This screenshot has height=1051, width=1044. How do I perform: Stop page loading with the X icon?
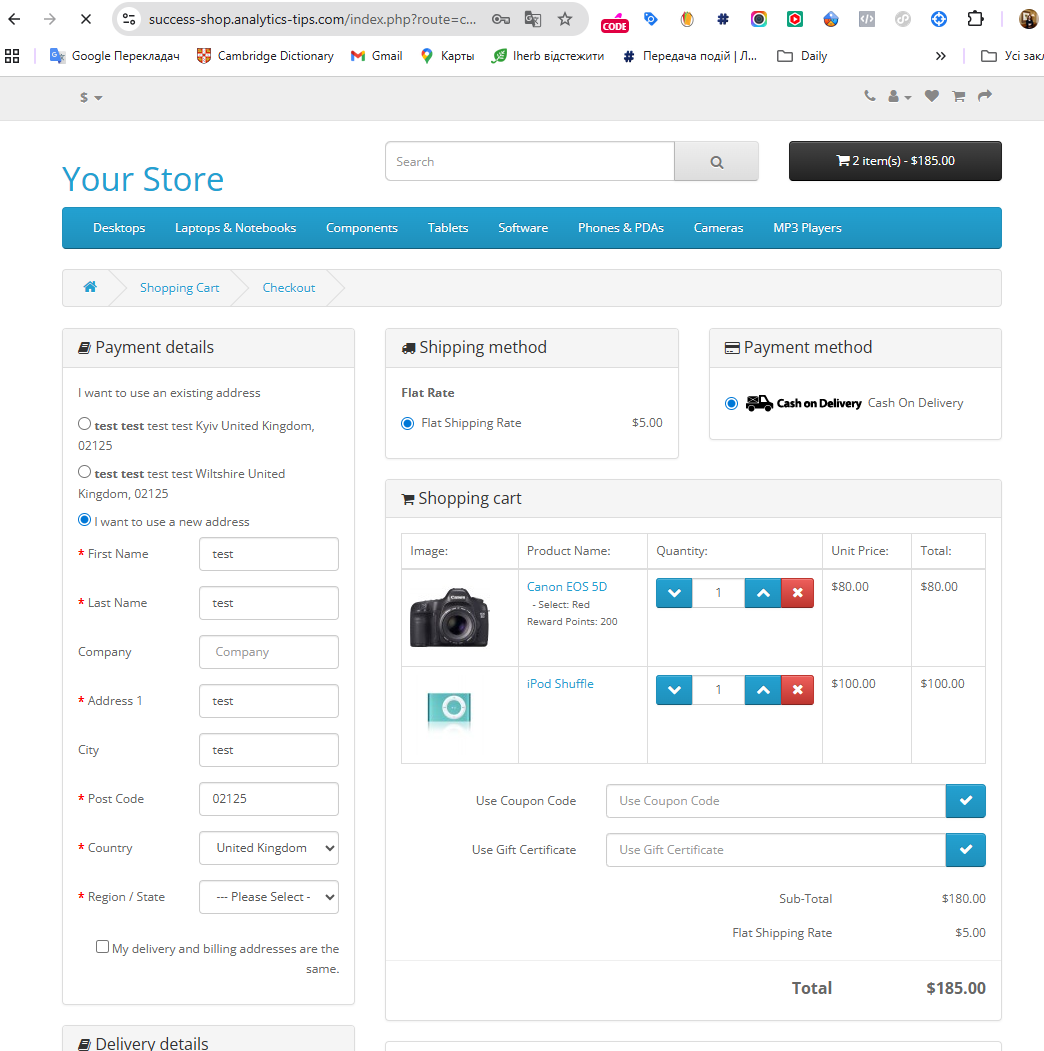pos(86,19)
